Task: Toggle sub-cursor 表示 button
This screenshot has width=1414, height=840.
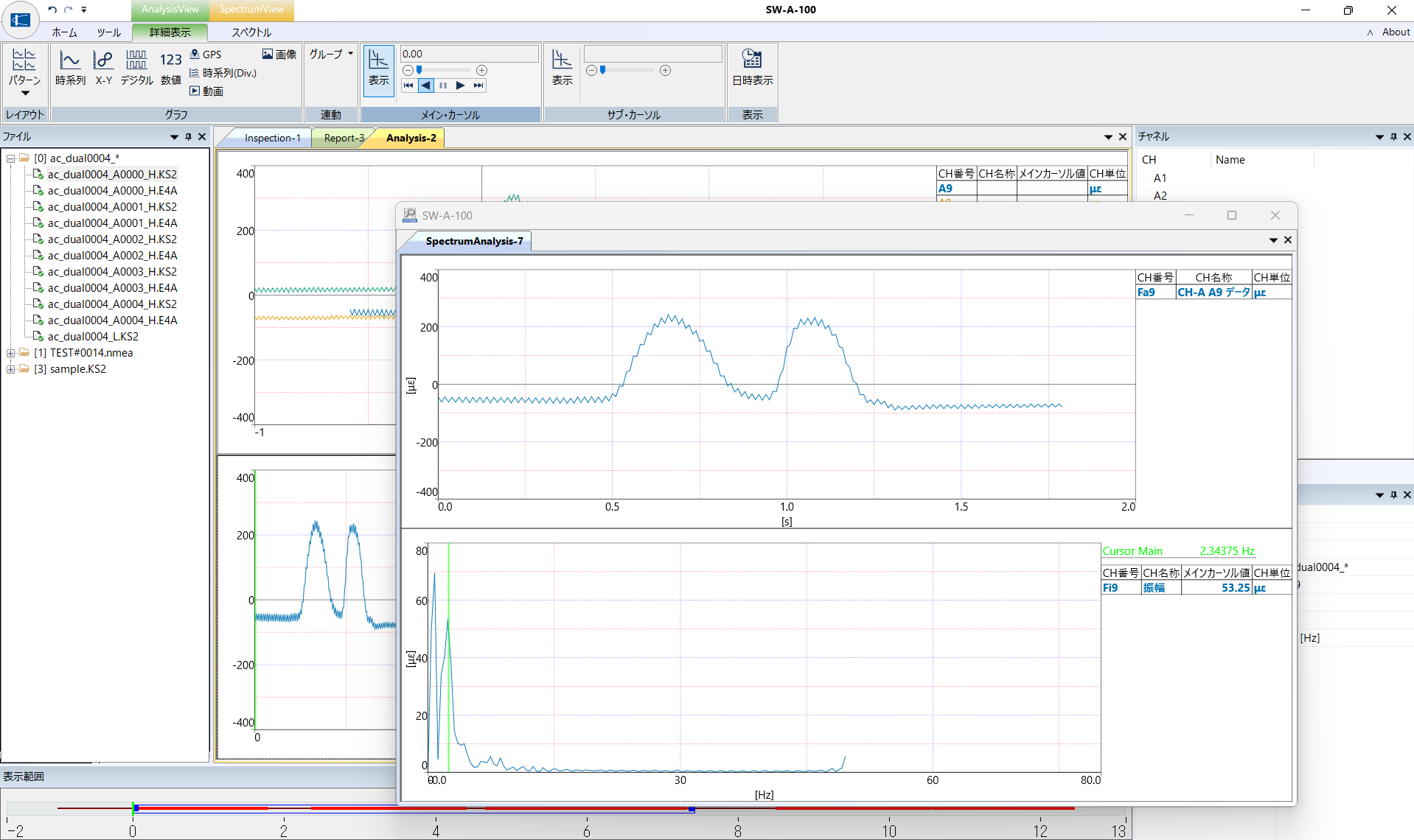Action: pos(562,68)
